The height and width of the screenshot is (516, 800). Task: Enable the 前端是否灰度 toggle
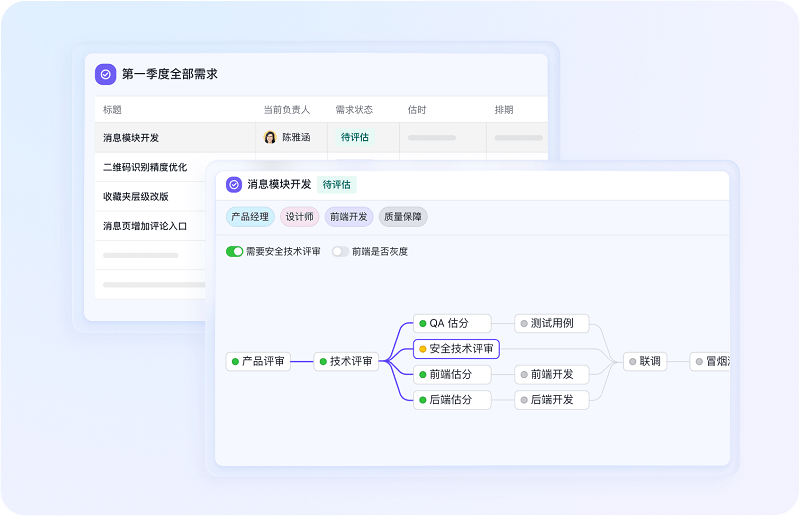coord(340,251)
